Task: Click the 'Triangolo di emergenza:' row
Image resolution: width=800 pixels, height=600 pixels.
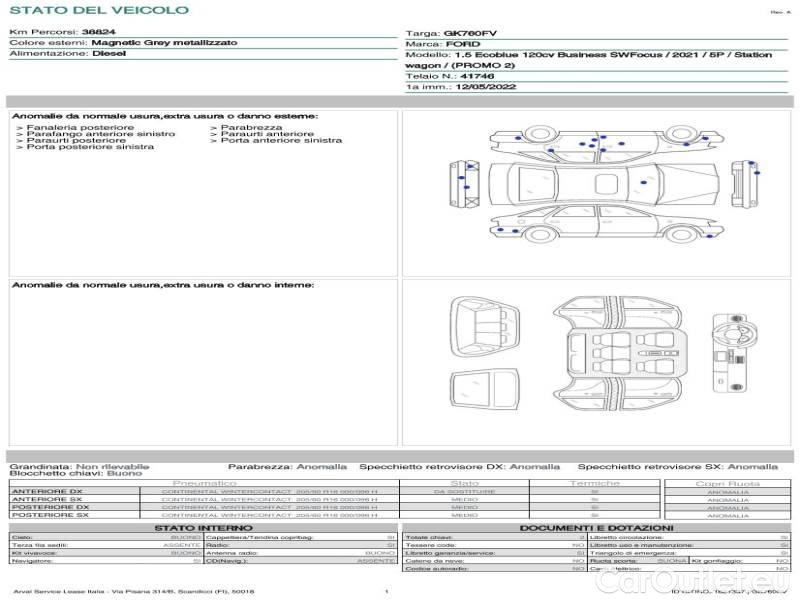Action: click(689, 553)
